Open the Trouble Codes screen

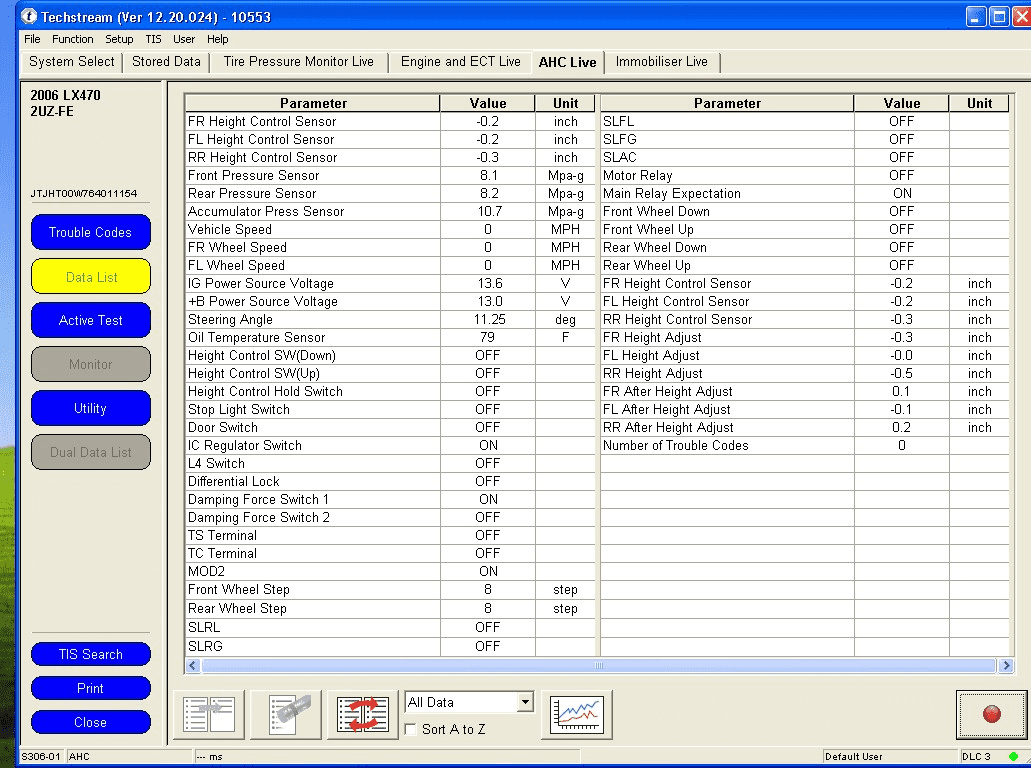(x=91, y=232)
